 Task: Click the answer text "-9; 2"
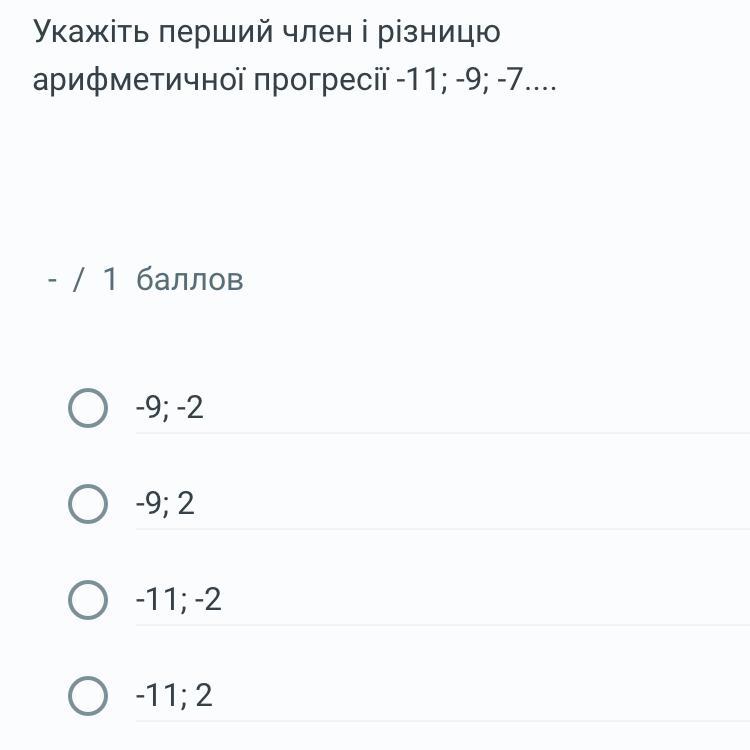165,504
